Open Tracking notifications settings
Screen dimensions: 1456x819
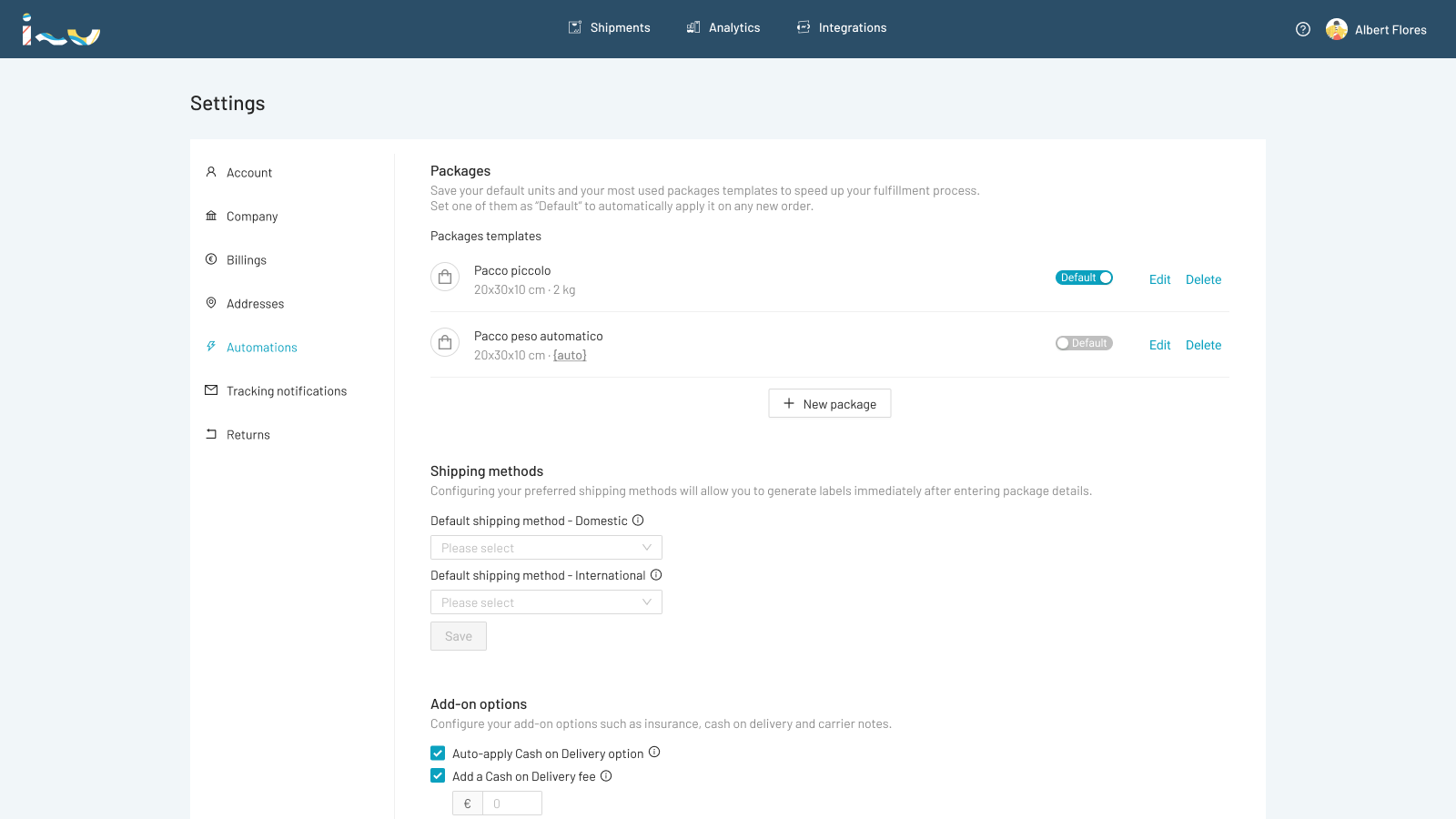coord(286,391)
